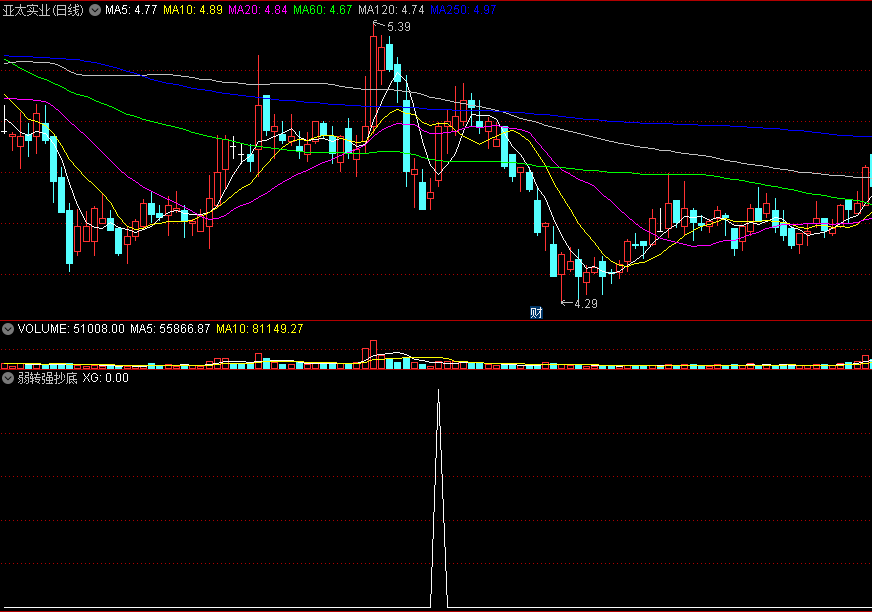Open the VOLUME panel dropdown arrow
This screenshot has height=612, width=872.
click(8, 329)
